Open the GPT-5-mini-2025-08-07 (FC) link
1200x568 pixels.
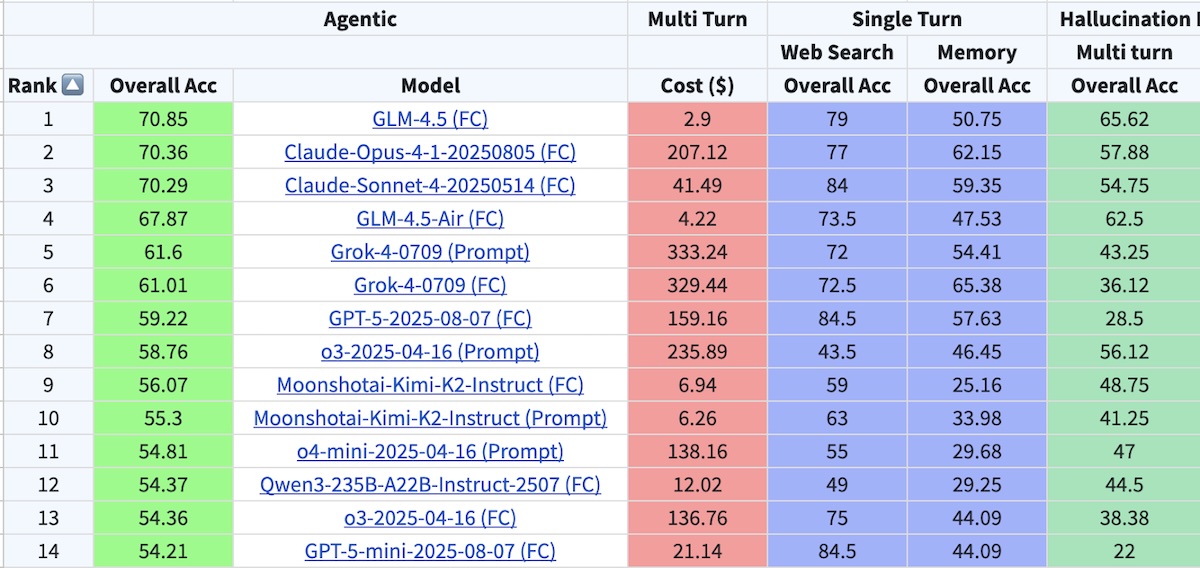pyautogui.click(x=430, y=551)
